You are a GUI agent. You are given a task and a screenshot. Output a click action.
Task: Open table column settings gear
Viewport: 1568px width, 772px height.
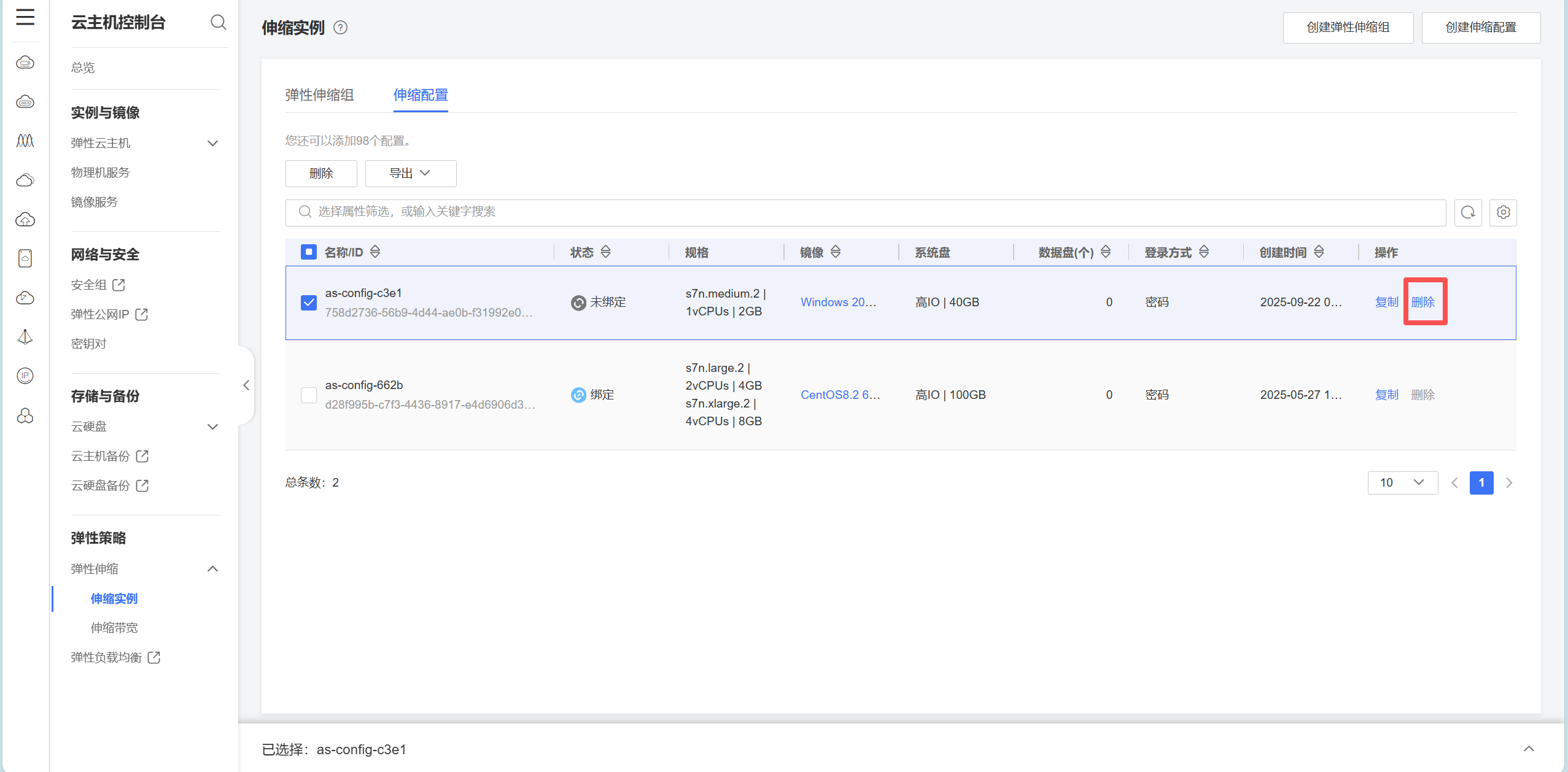1503,212
